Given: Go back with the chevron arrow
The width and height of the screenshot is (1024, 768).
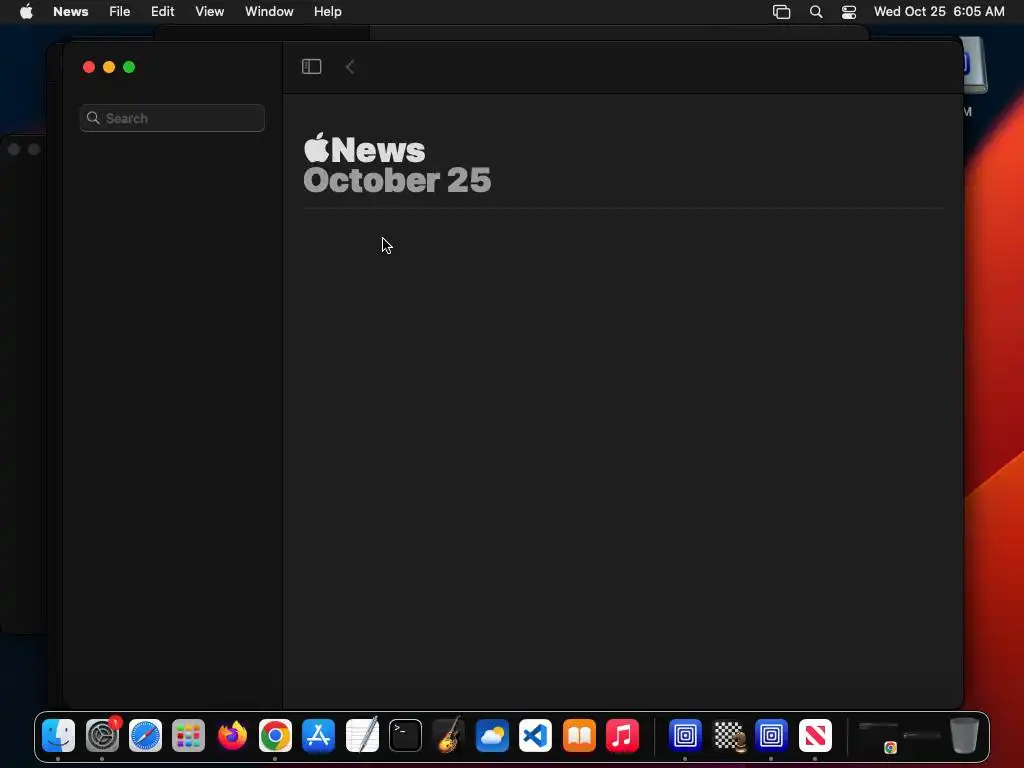Looking at the screenshot, I should 350,67.
